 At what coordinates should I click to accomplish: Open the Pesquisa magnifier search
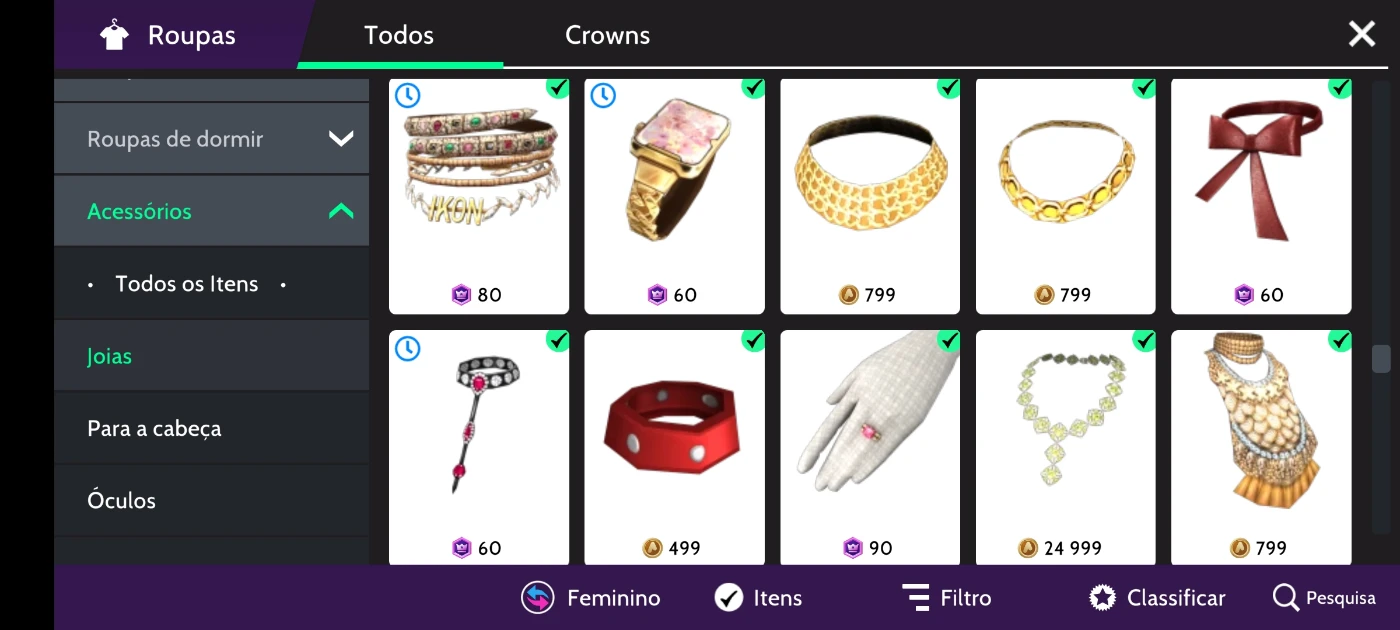click(1286, 598)
